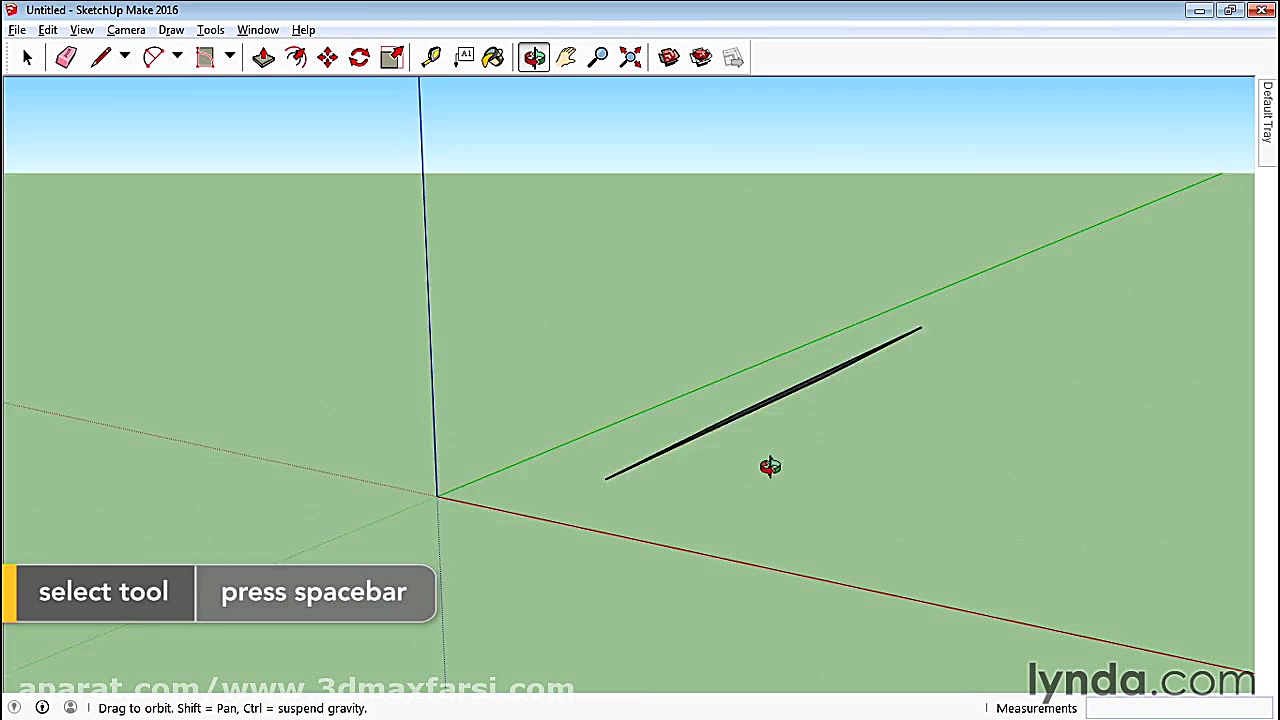The height and width of the screenshot is (720, 1280).
Task: Expand the Rectangle shapes dropdown arrow
Action: point(229,57)
